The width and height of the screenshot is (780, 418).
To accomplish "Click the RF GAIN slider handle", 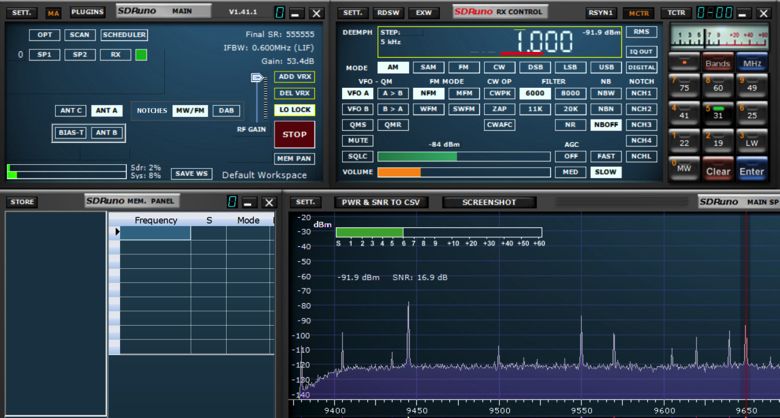I will tap(257, 77).
